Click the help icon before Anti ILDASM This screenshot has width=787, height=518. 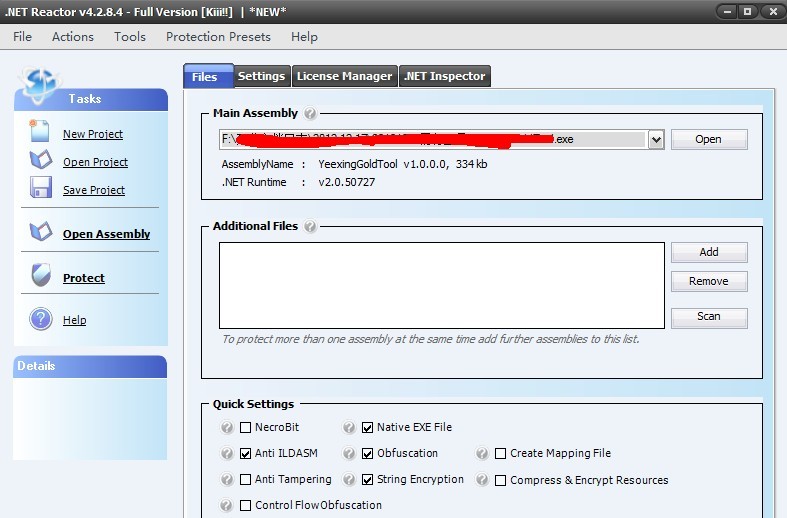coord(227,453)
